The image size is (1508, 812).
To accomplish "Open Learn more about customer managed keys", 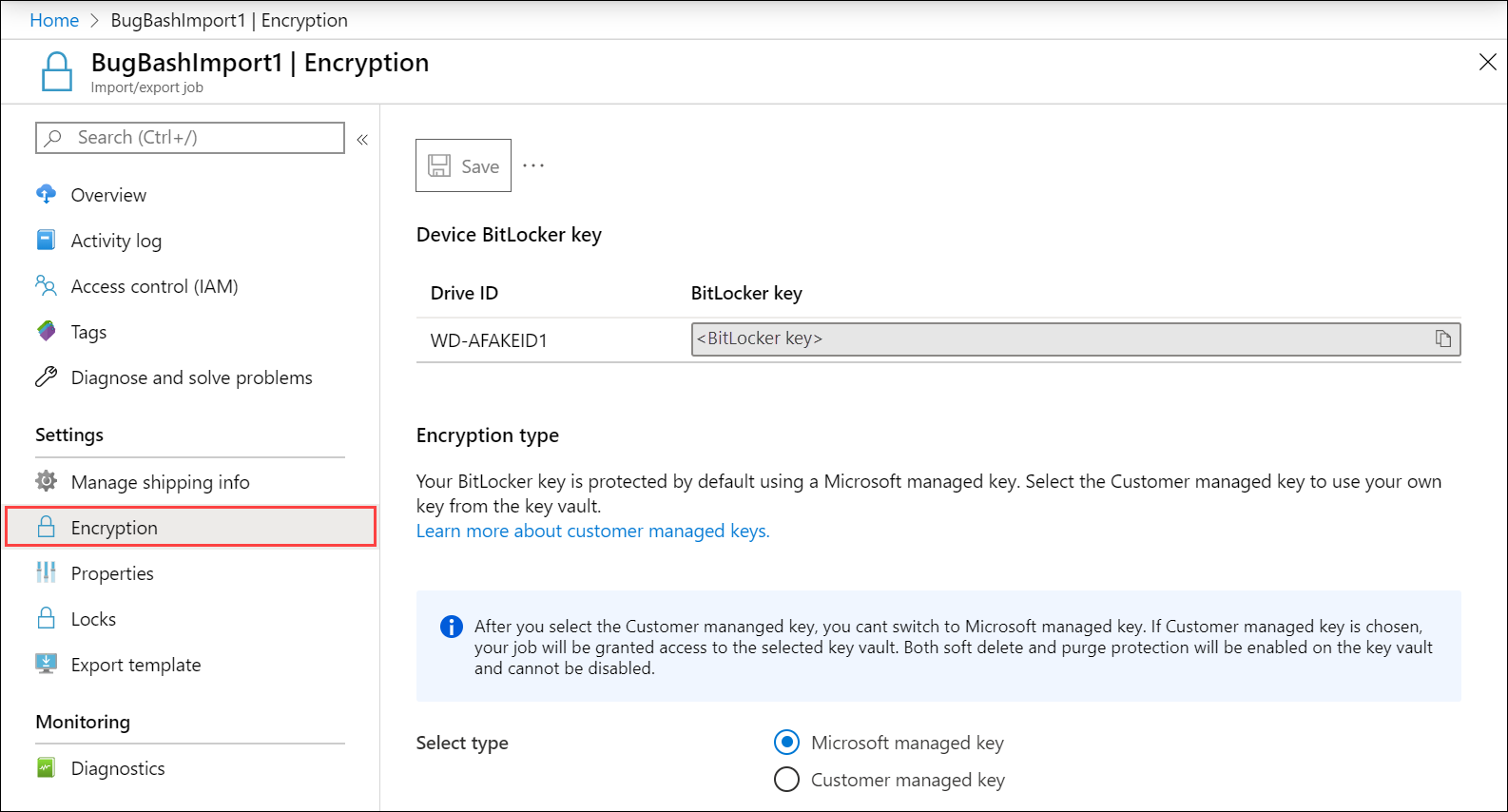I will coord(592,531).
